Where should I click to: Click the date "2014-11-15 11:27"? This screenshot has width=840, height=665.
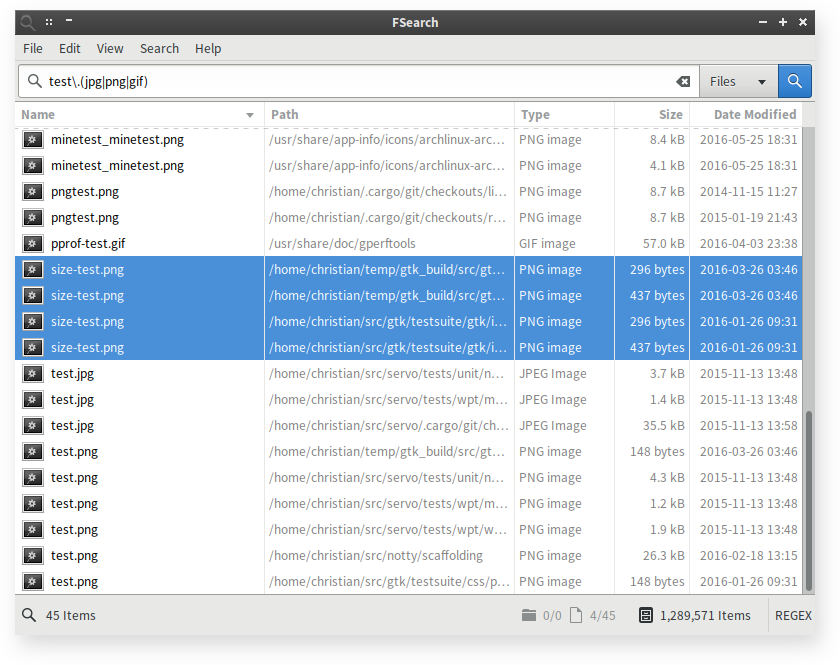click(x=748, y=192)
